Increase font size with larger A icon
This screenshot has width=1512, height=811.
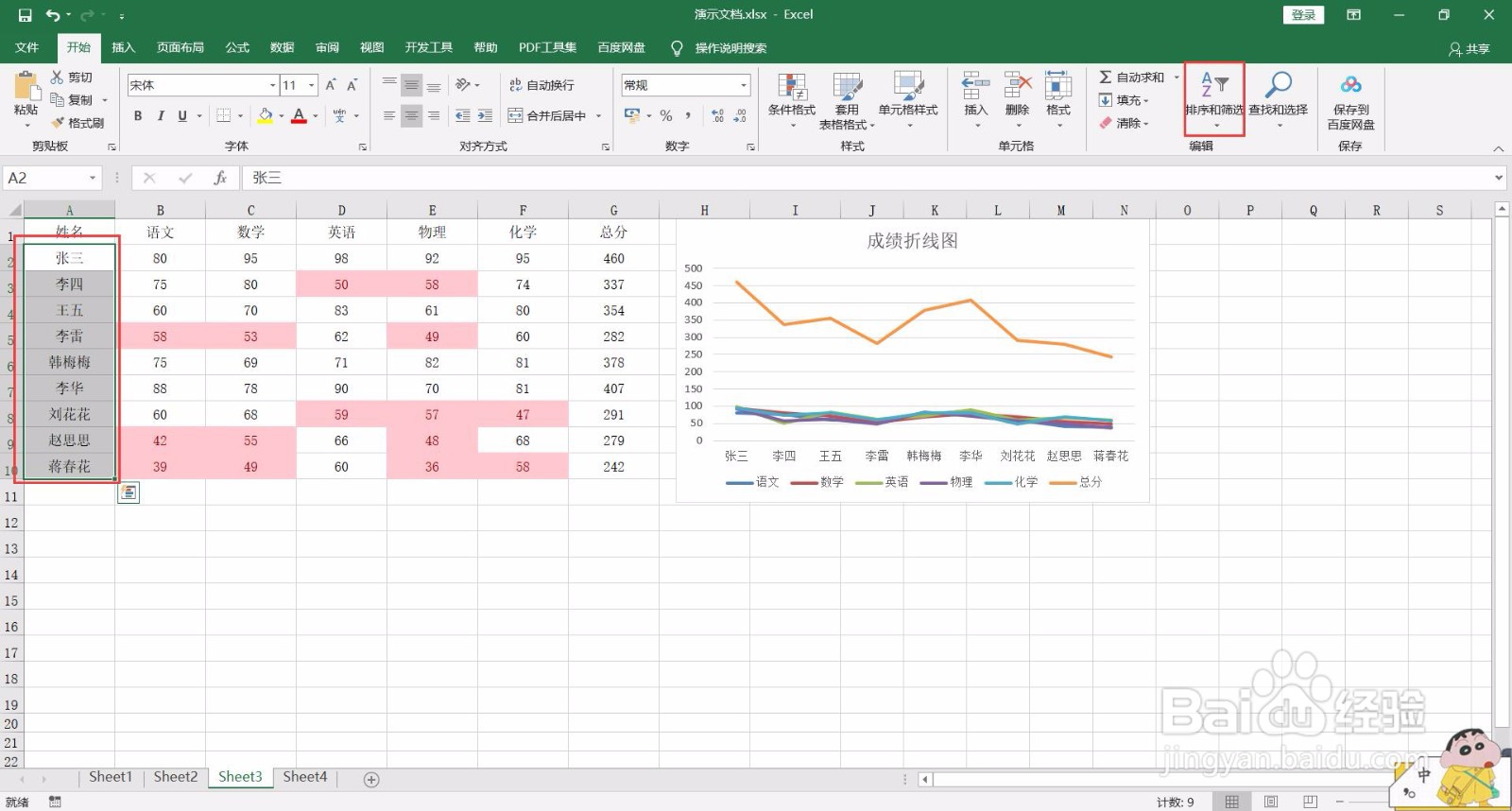pos(331,85)
